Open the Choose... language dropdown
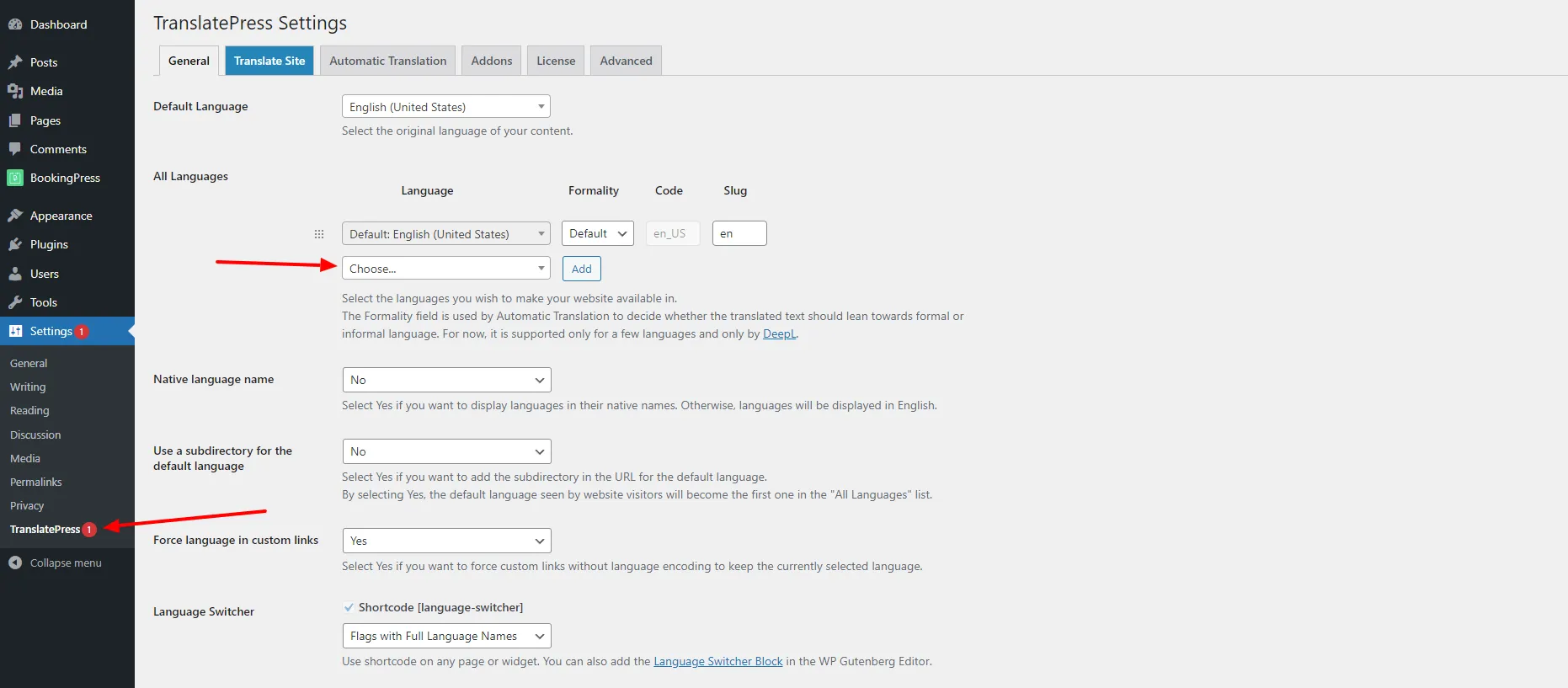1568x688 pixels. 446,268
